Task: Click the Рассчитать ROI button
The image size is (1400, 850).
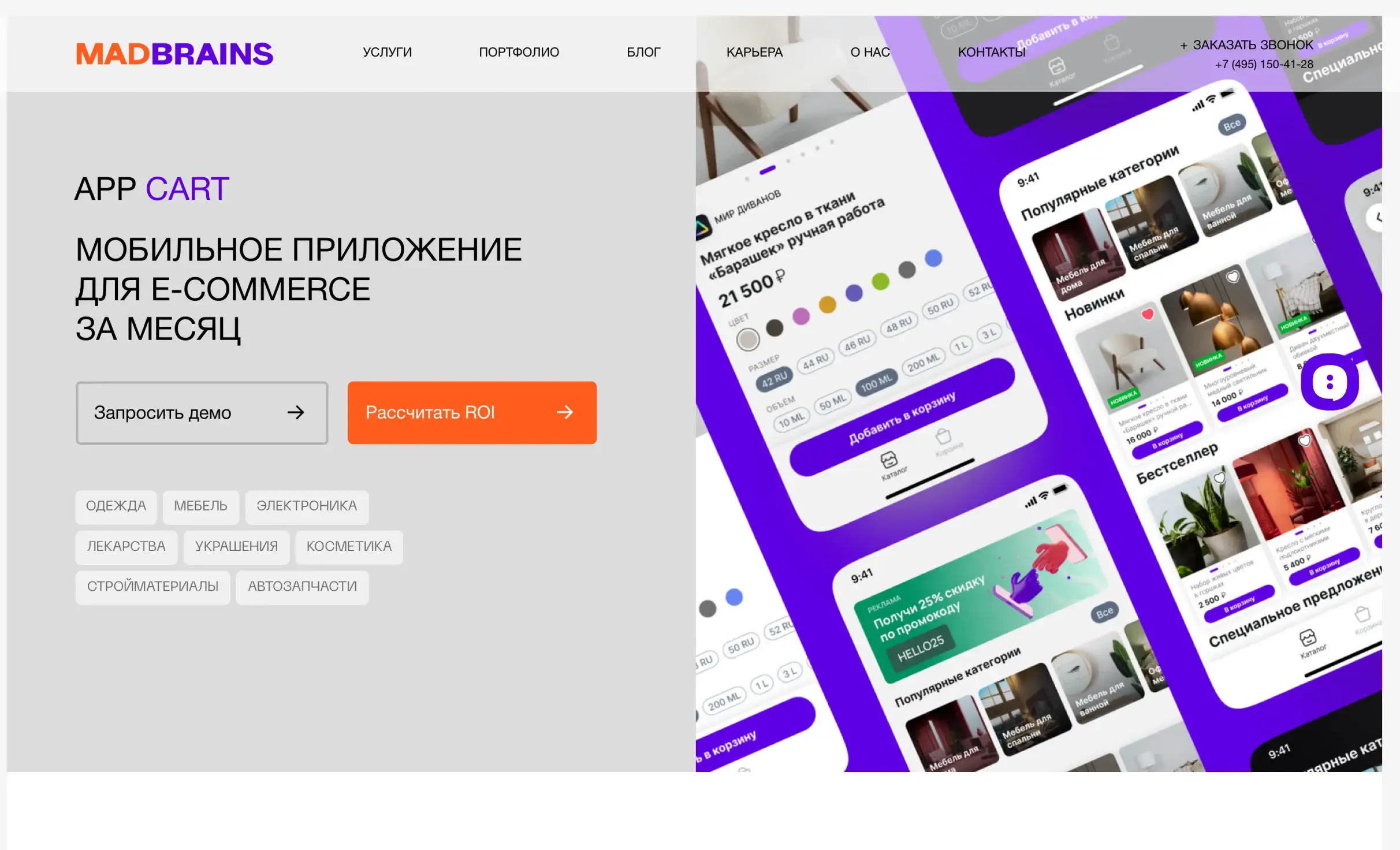Action: point(472,412)
